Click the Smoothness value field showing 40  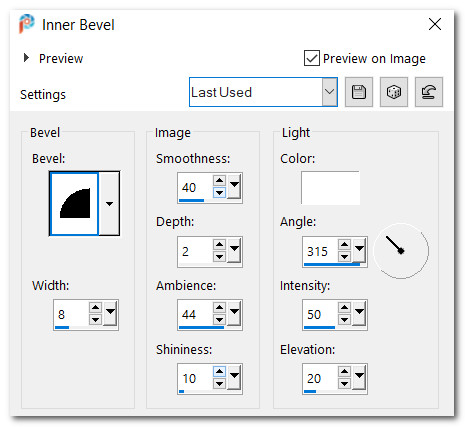[x=196, y=187]
